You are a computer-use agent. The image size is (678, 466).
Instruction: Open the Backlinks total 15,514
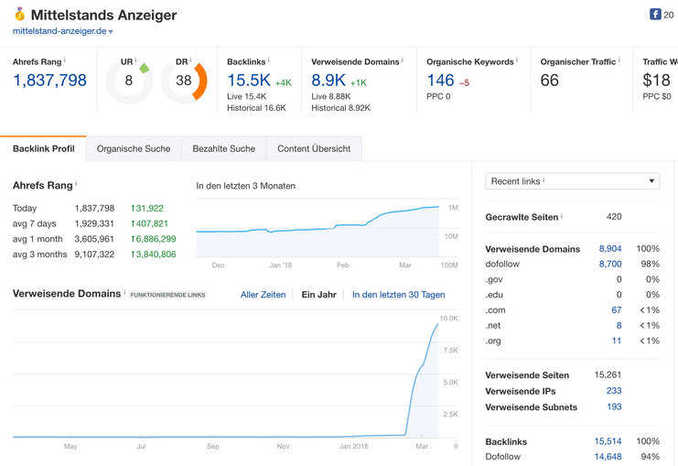tap(608, 441)
